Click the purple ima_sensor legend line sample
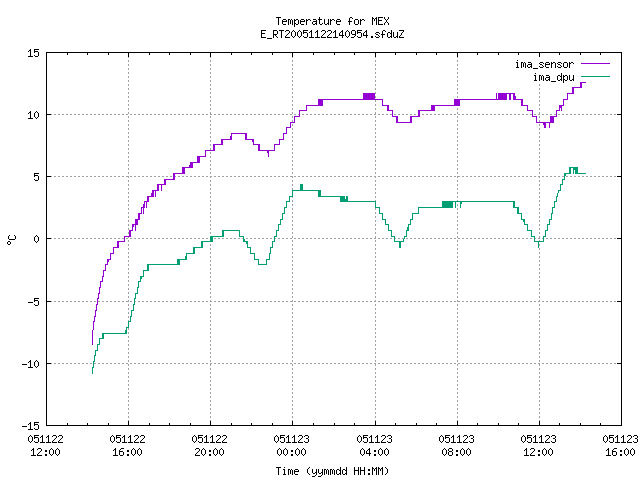The width and height of the screenshot is (640, 480). point(596,64)
